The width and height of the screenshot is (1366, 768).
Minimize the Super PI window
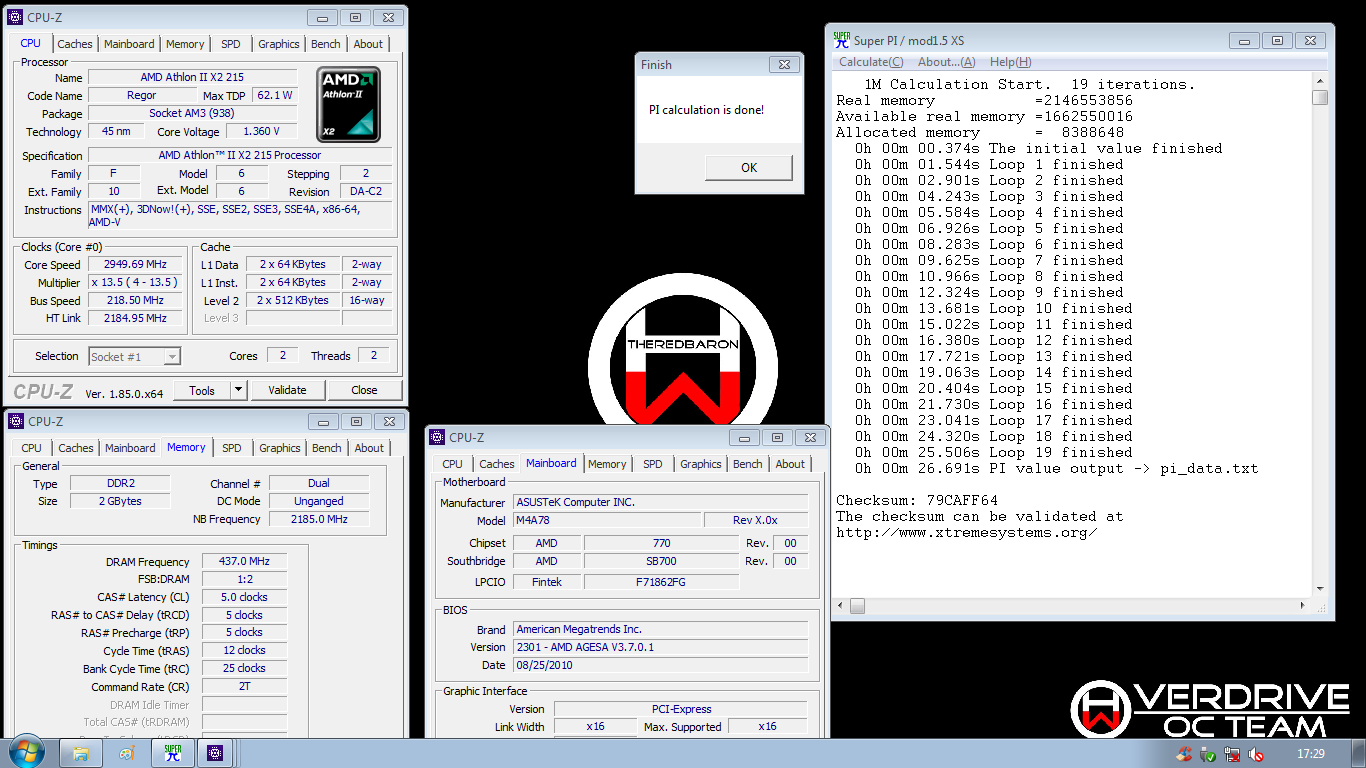[x=1245, y=40]
